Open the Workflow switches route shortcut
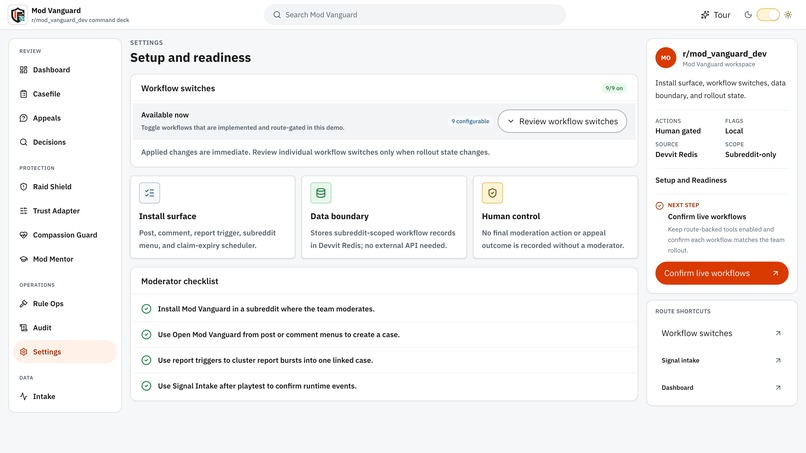806x453 pixels. tap(722, 333)
